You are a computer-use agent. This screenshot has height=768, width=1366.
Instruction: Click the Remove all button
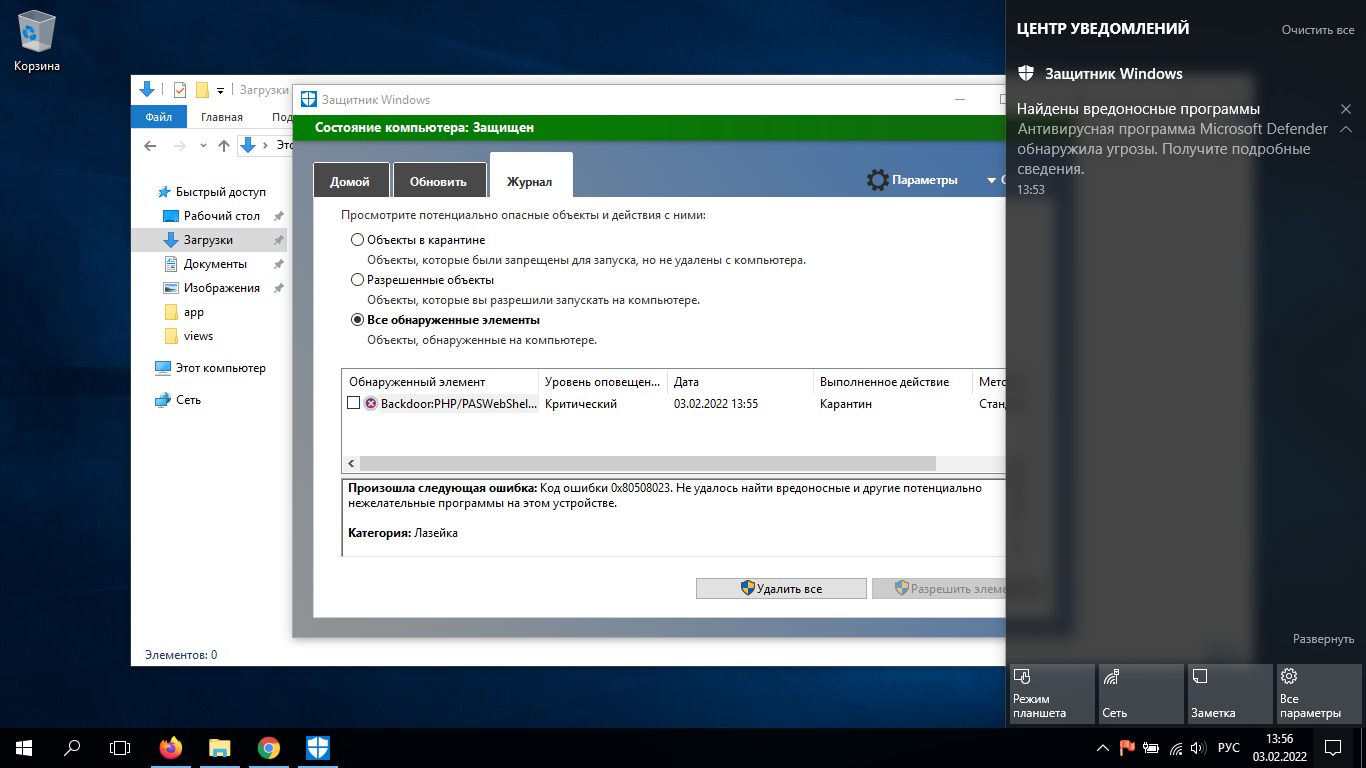781,588
